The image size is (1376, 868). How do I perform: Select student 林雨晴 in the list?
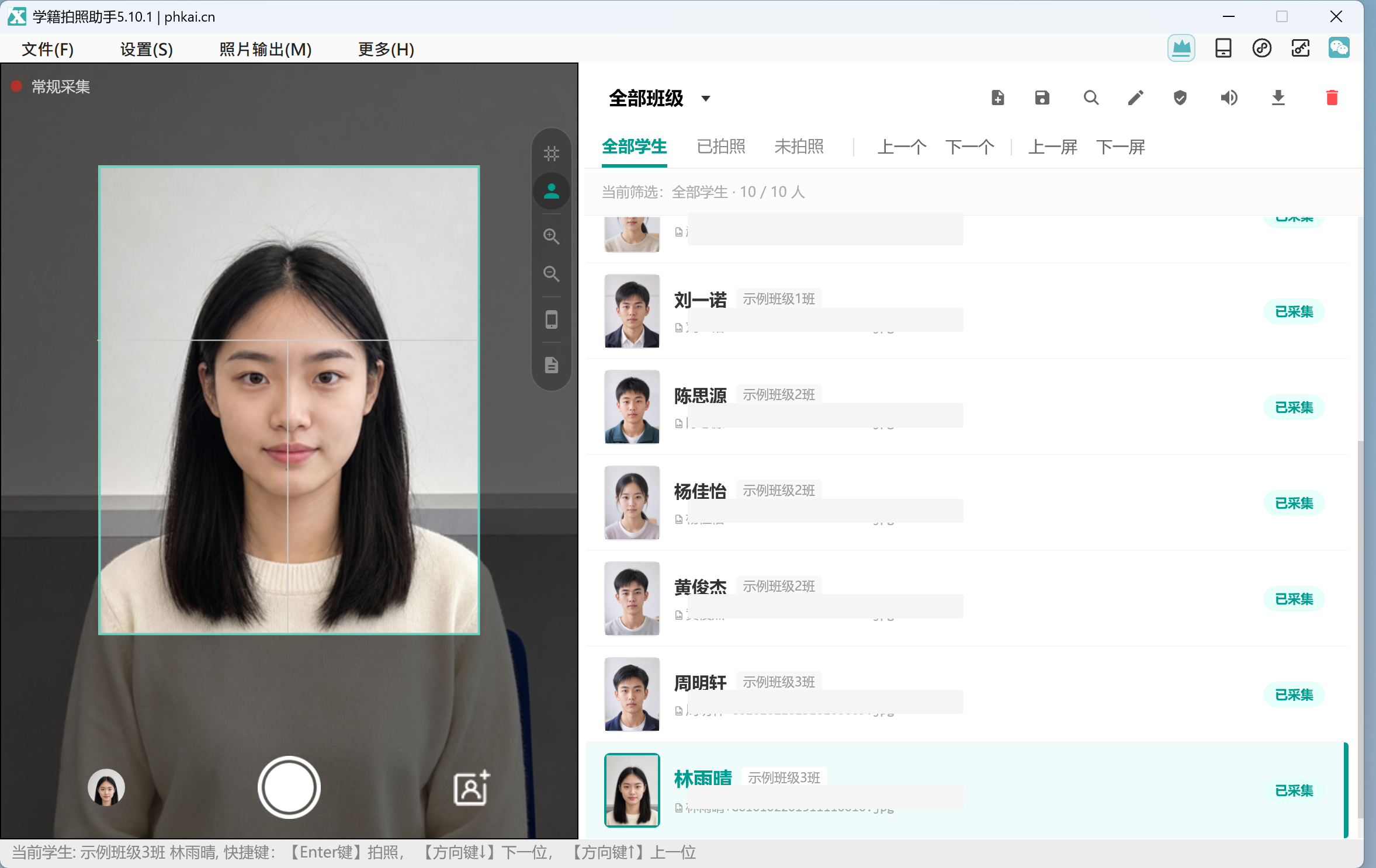[x=966, y=790]
